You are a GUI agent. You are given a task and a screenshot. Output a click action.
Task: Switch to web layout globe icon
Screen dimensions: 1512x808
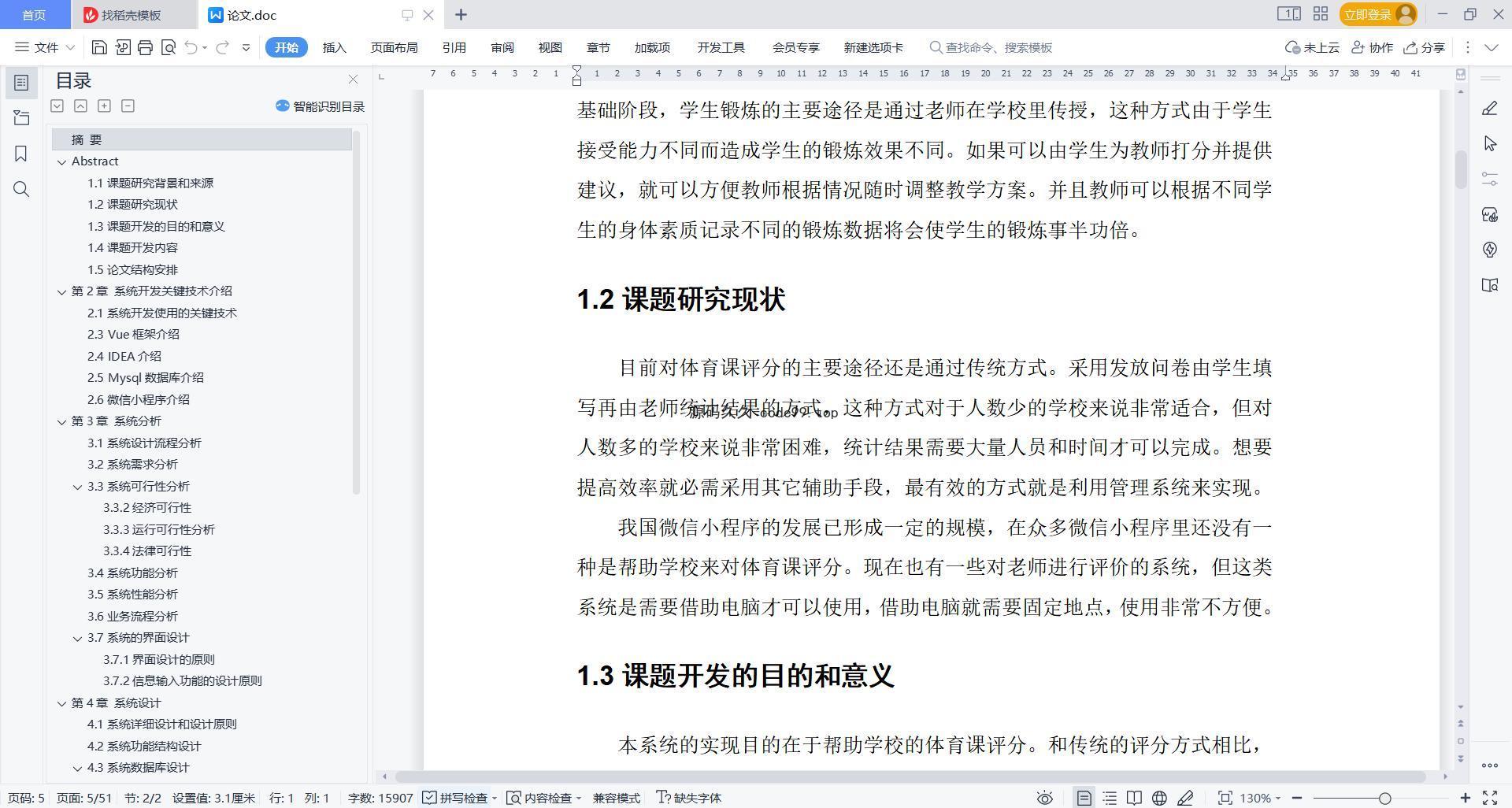point(1159,798)
